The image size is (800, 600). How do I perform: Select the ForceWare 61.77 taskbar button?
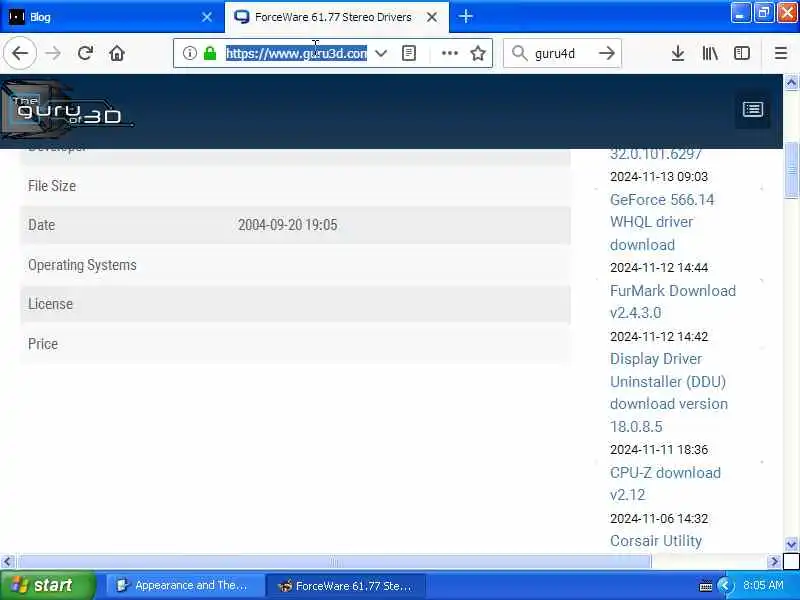tap(346, 585)
